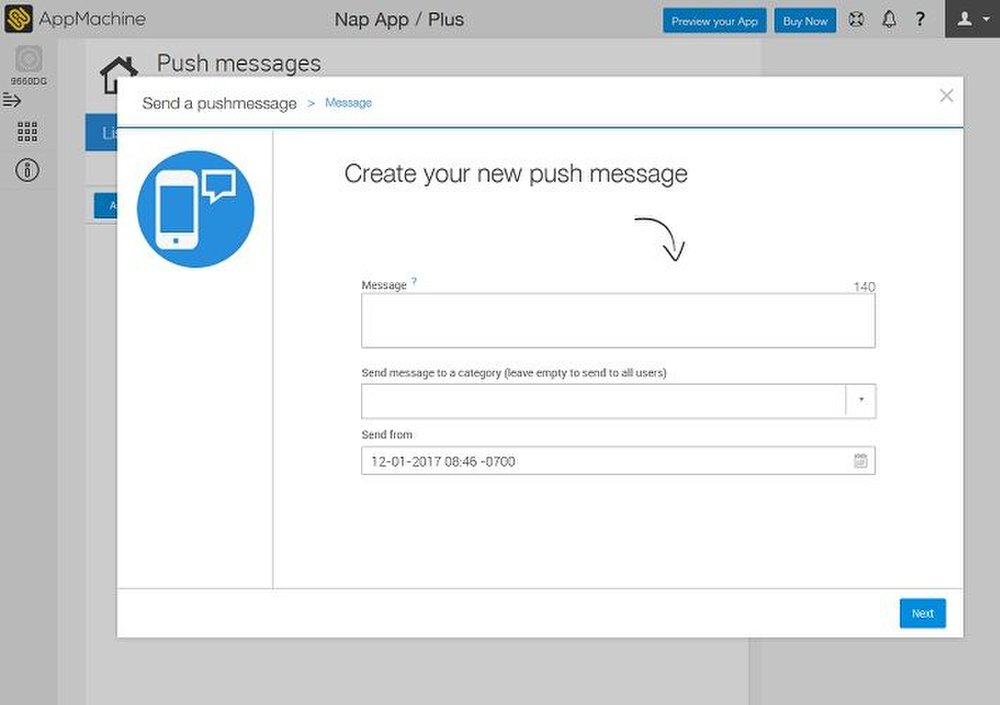The height and width of the screenshot is (705, 1000).
Task: Open the grid blocks icon in sidebar
Action: click(28, 133)
